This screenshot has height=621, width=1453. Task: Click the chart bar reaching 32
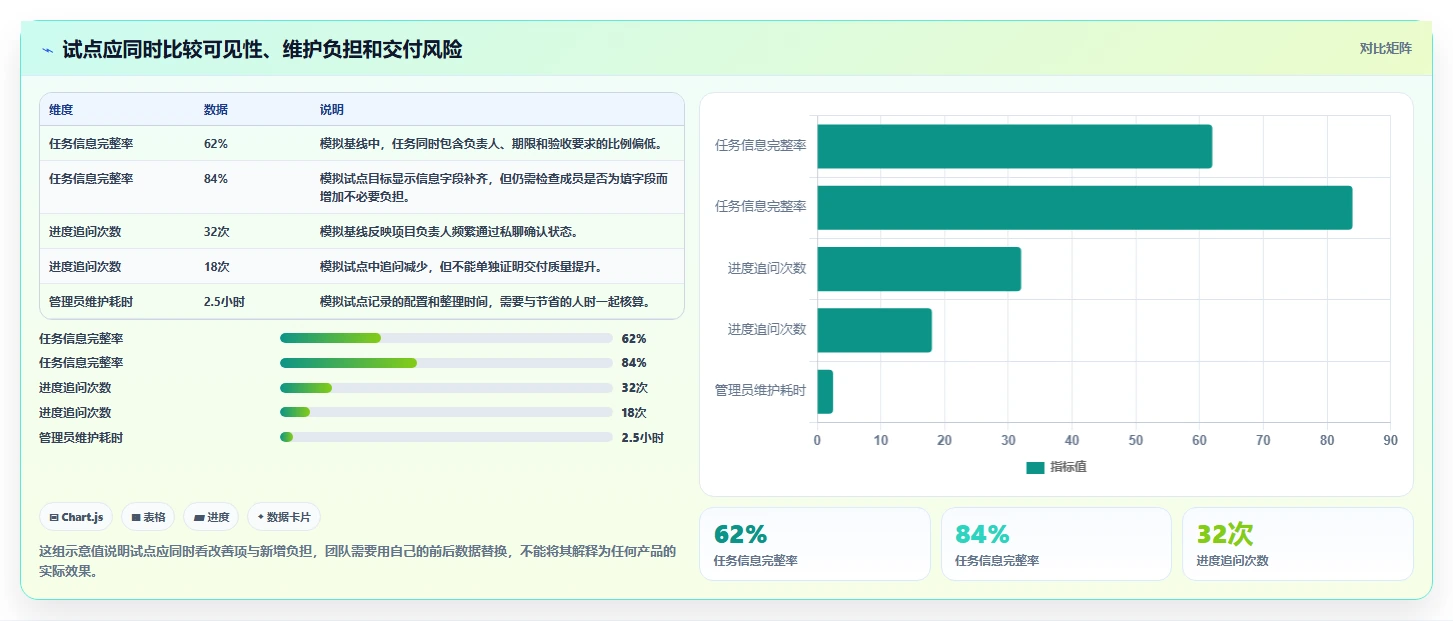tap(919, 269)
